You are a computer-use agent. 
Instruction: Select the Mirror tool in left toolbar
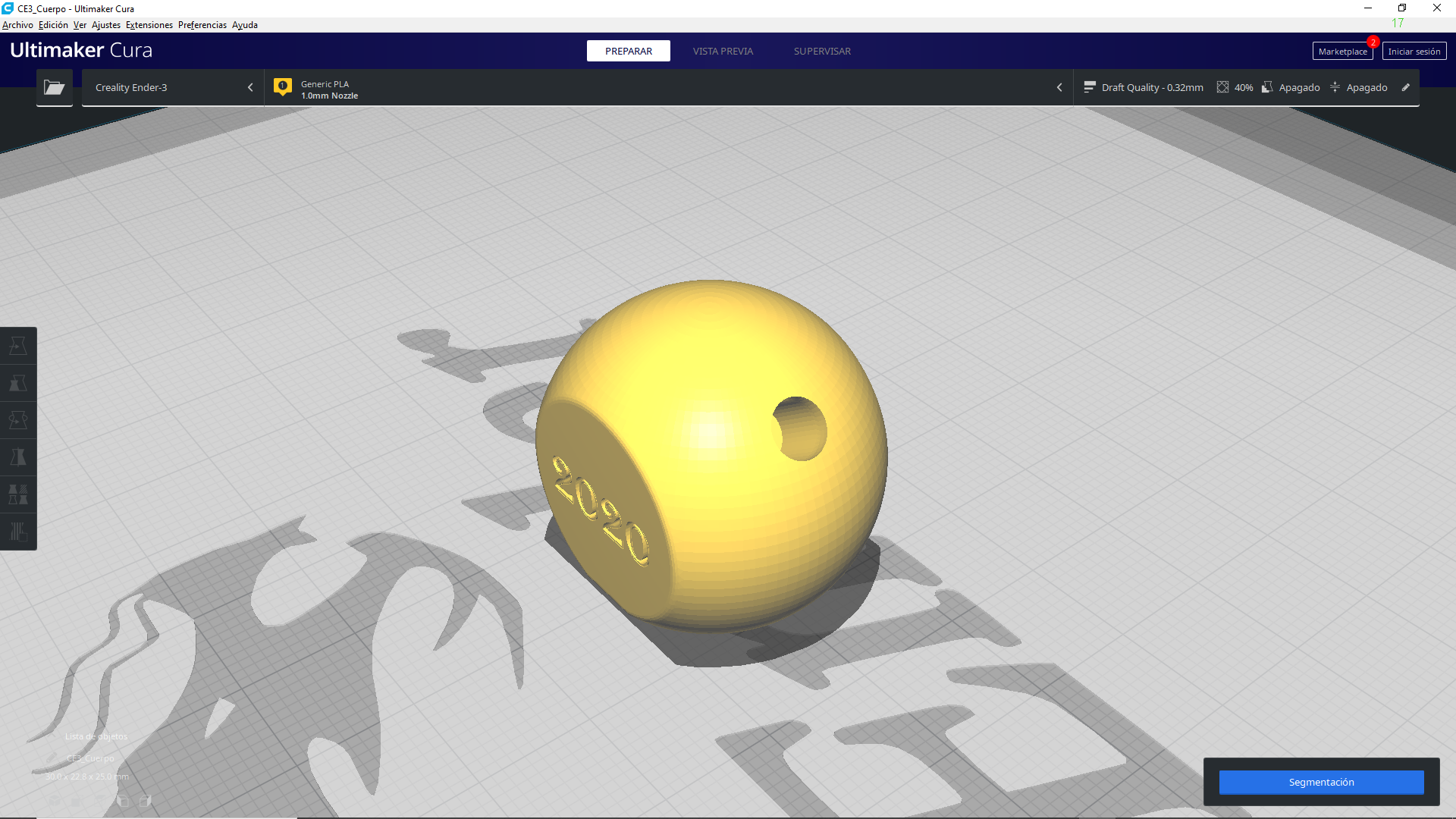18,457
